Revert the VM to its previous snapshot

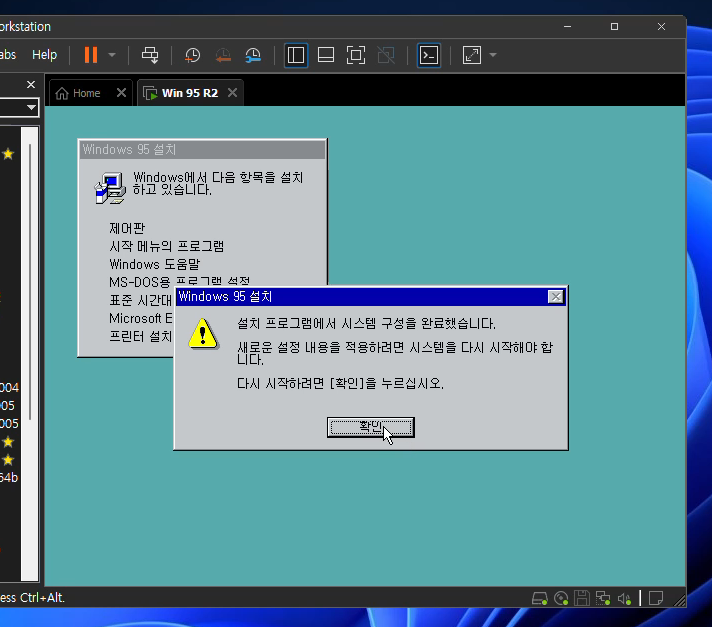223,55
